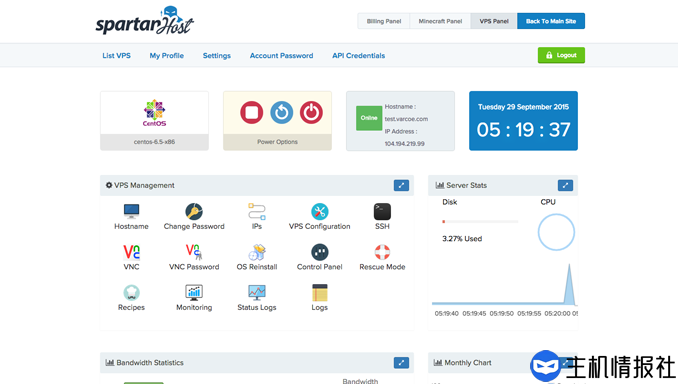Open the List VPS menu

click(x=116, y=55)
